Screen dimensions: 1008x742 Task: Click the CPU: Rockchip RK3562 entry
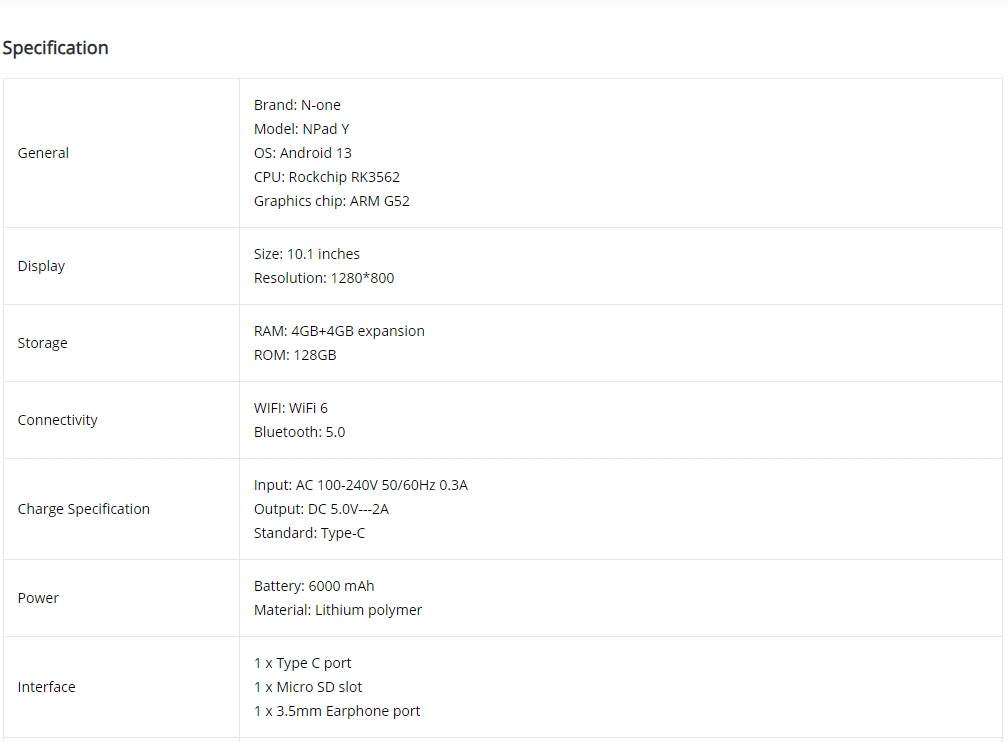pos(327,177)
